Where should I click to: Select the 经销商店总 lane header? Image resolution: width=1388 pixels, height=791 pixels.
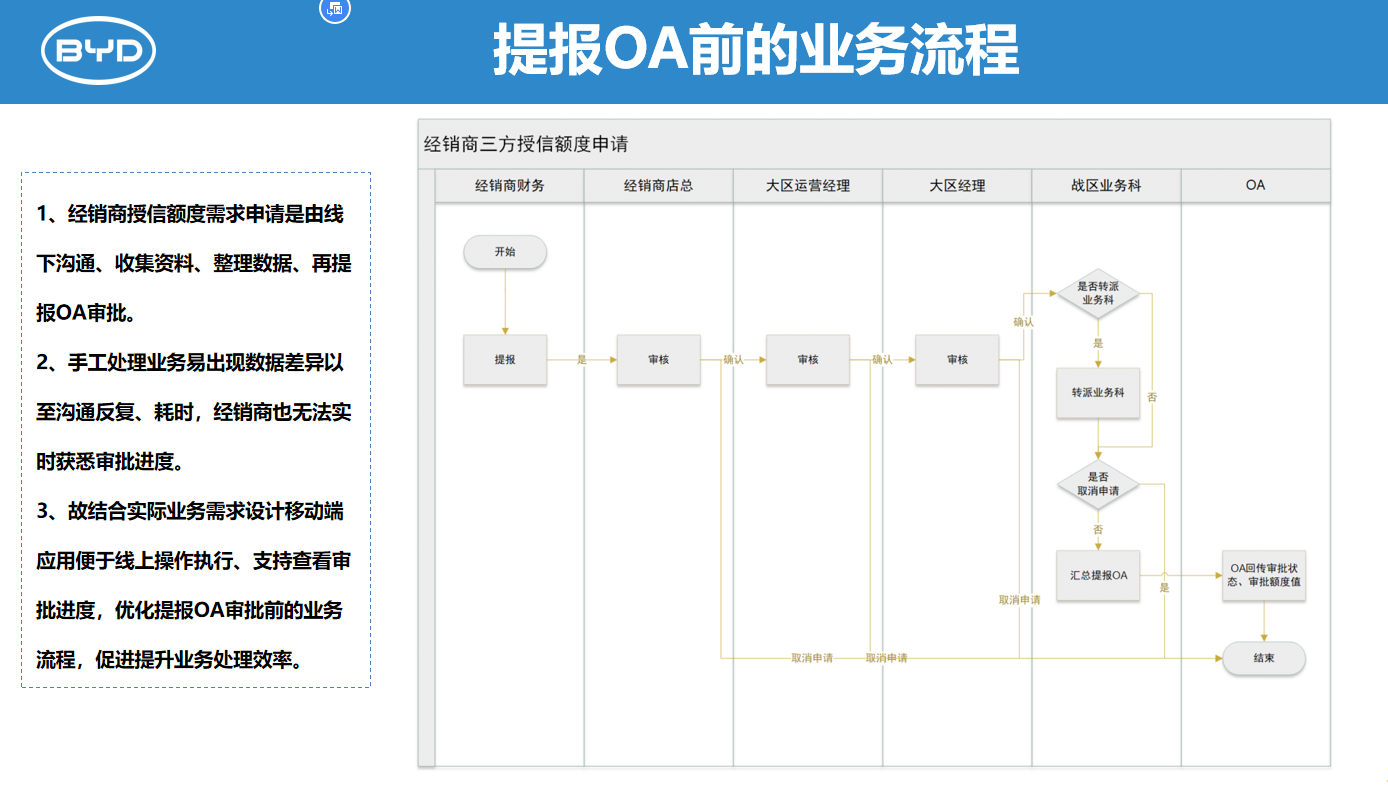(658, 186)
